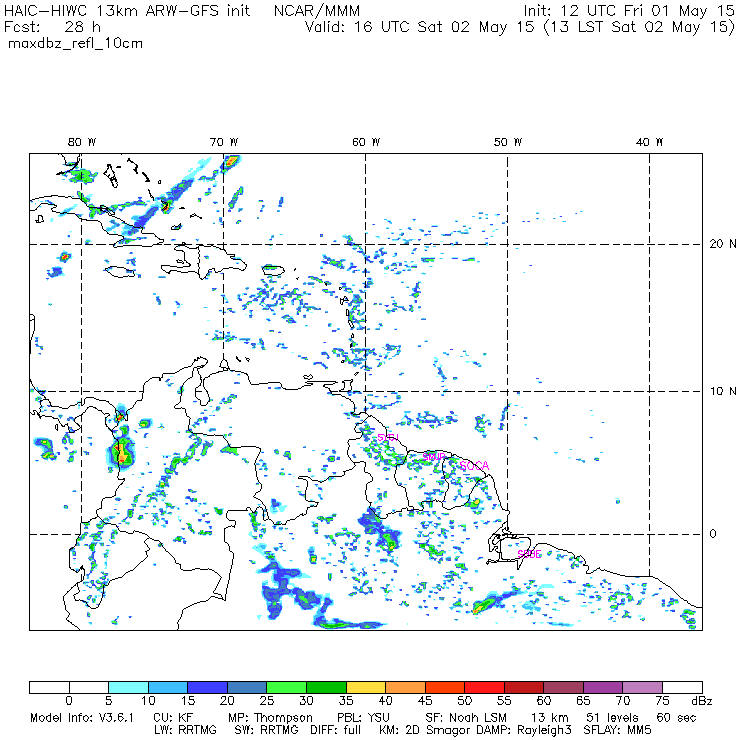Click the 'DAMP: Rayleigh3' model option text
Screen dimensions: 740x740
(x=524, y=731)
